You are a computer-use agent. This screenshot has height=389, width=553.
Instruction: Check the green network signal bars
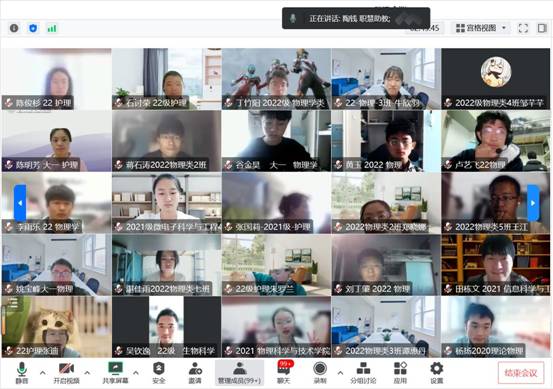[x=52, y=28]
